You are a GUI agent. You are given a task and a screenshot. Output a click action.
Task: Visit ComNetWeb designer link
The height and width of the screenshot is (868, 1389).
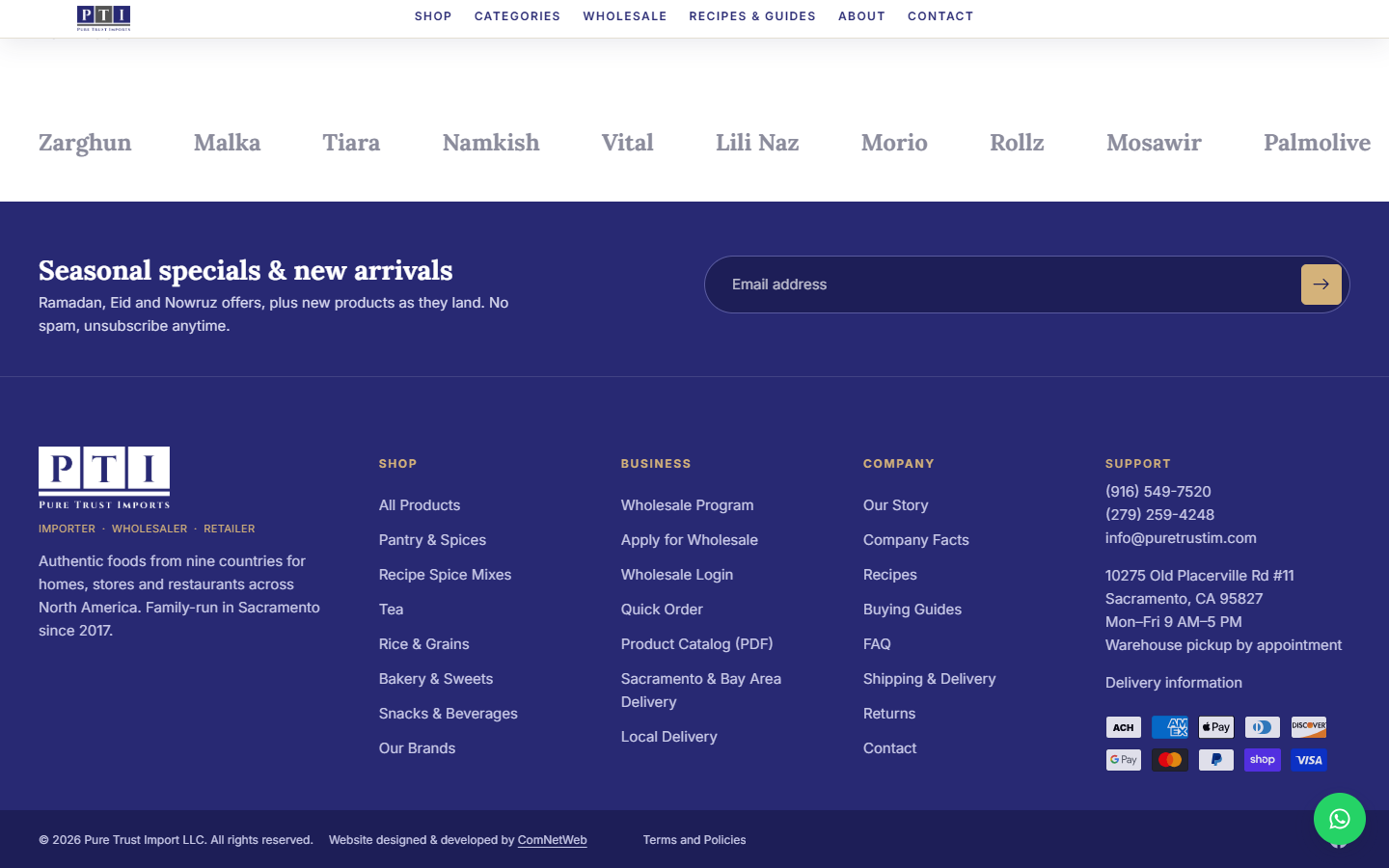(552, 840)
